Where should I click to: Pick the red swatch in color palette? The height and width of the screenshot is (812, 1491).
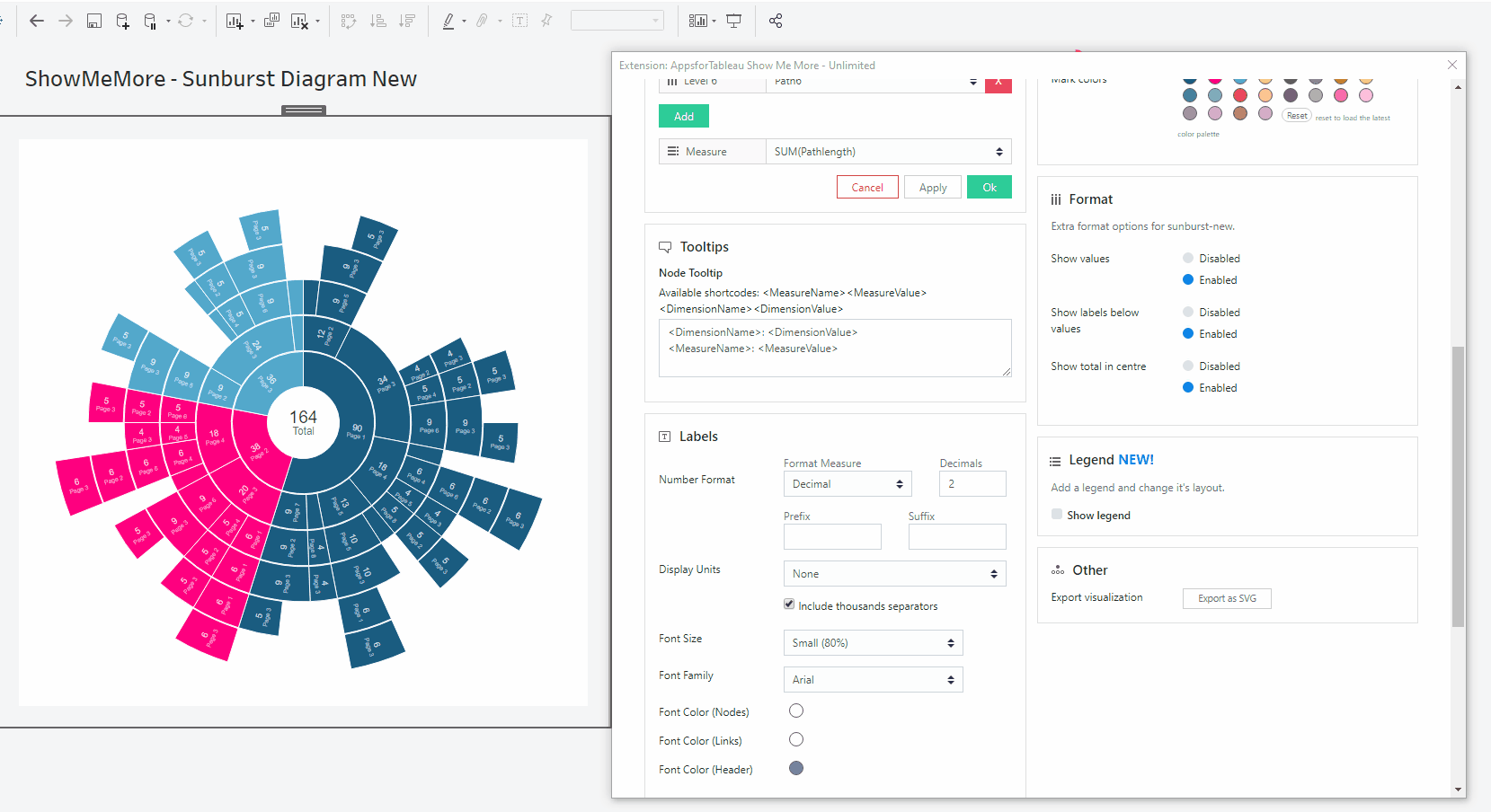[x=1240, y=95]
